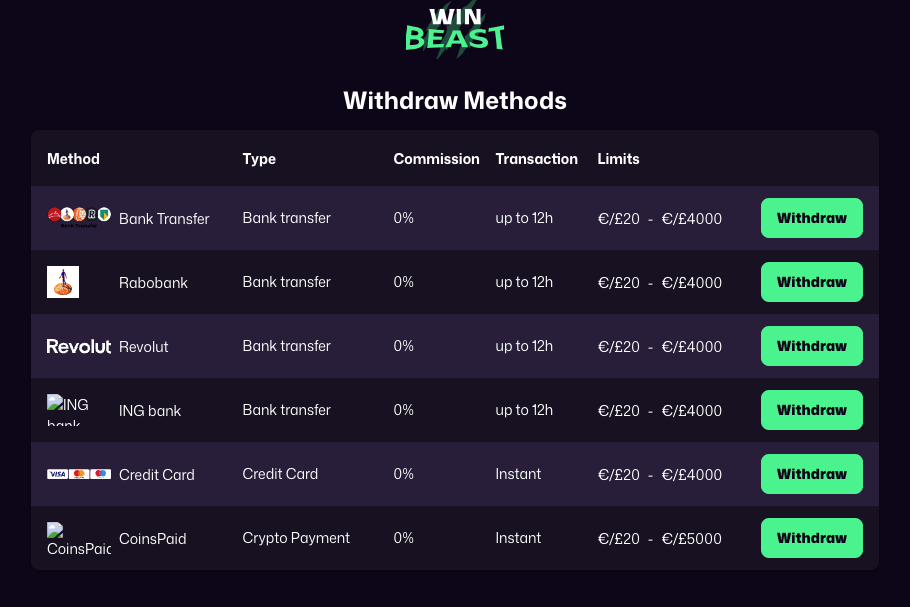This screenshot has width=910, height=607.
Task: Click the Transaction column header
Action: click(536, 158)
